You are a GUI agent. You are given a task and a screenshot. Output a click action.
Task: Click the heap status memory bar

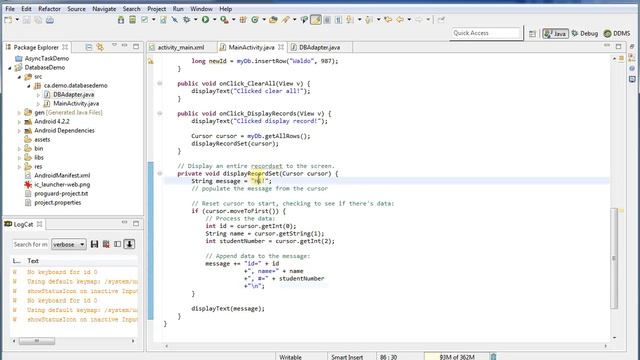pyautogui.click(x=456, y=357)
